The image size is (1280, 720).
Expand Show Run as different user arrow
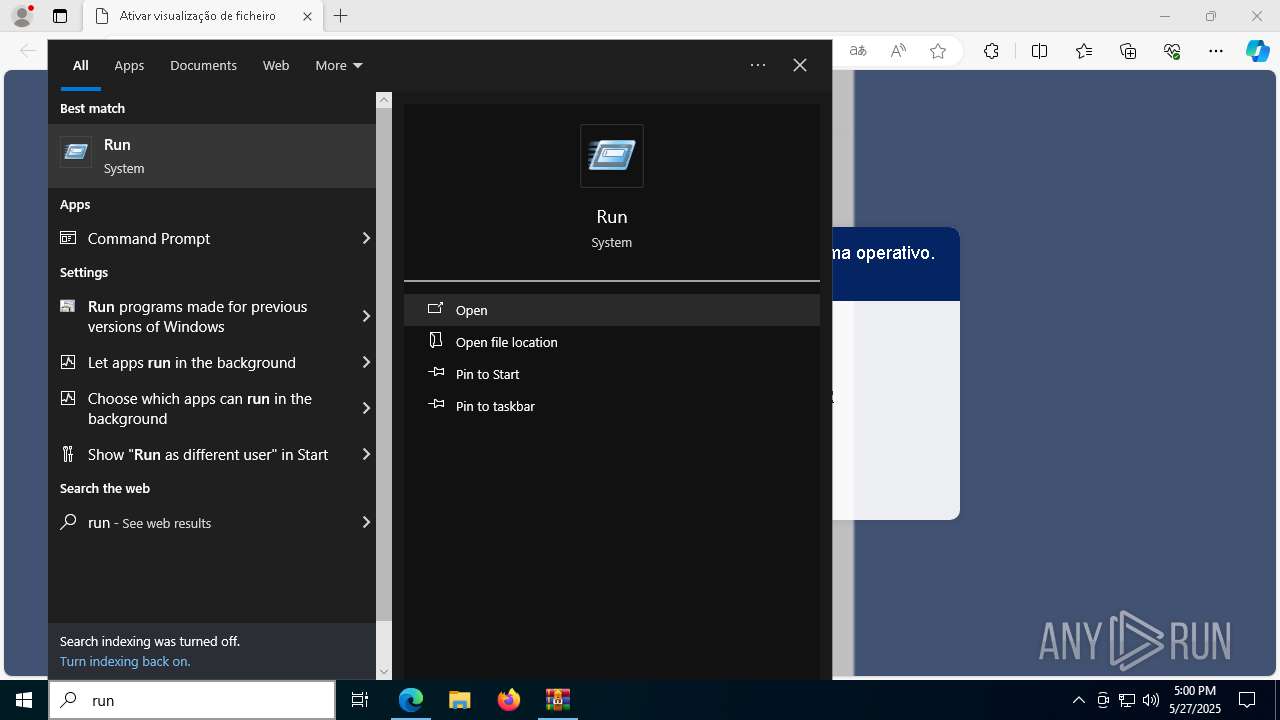(366, 454)
